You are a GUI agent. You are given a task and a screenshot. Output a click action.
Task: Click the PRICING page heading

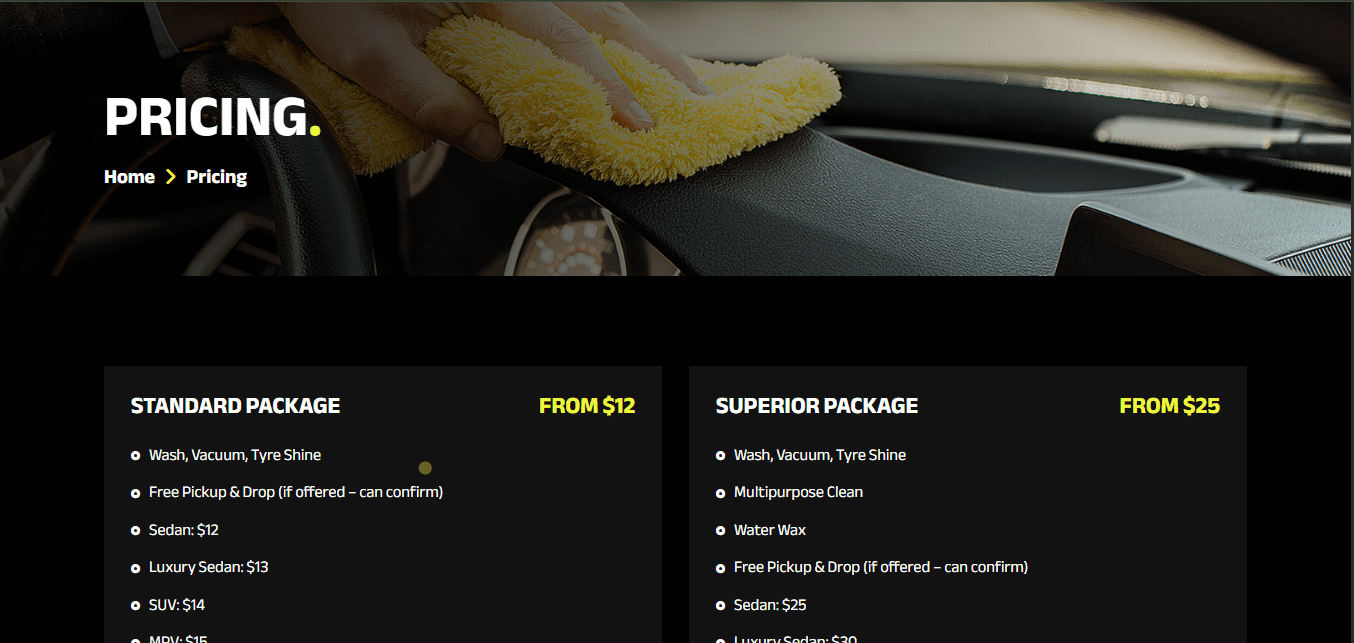pos(212,116)
